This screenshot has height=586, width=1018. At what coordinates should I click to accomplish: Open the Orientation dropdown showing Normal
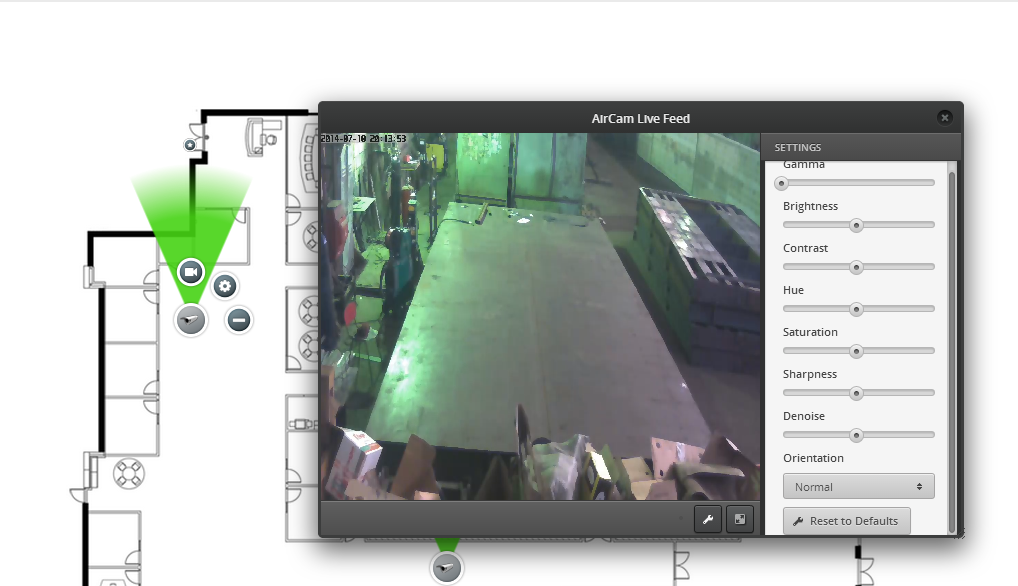(858, 487)
